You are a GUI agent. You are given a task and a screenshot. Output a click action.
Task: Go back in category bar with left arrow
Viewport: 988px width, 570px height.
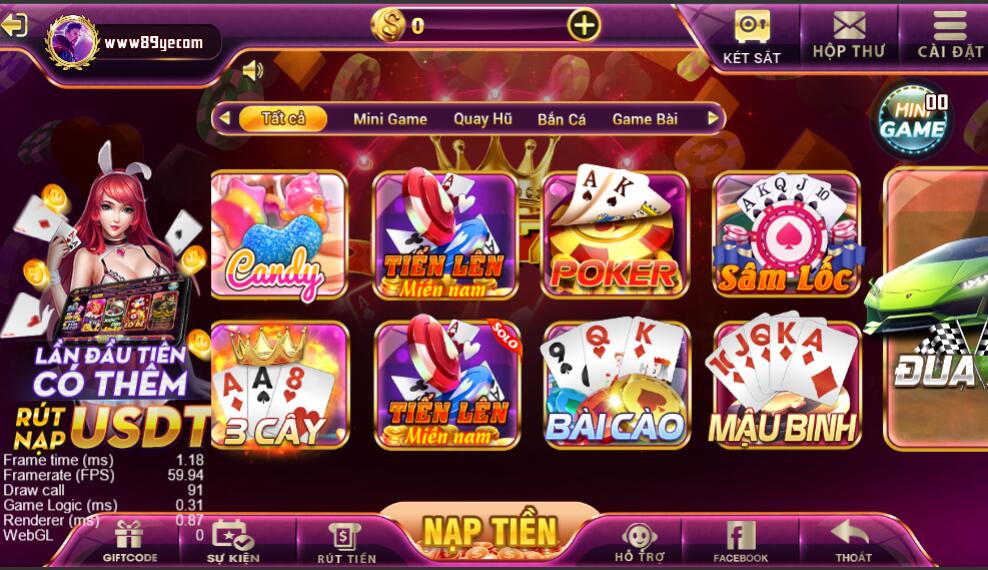pos(224,118)
